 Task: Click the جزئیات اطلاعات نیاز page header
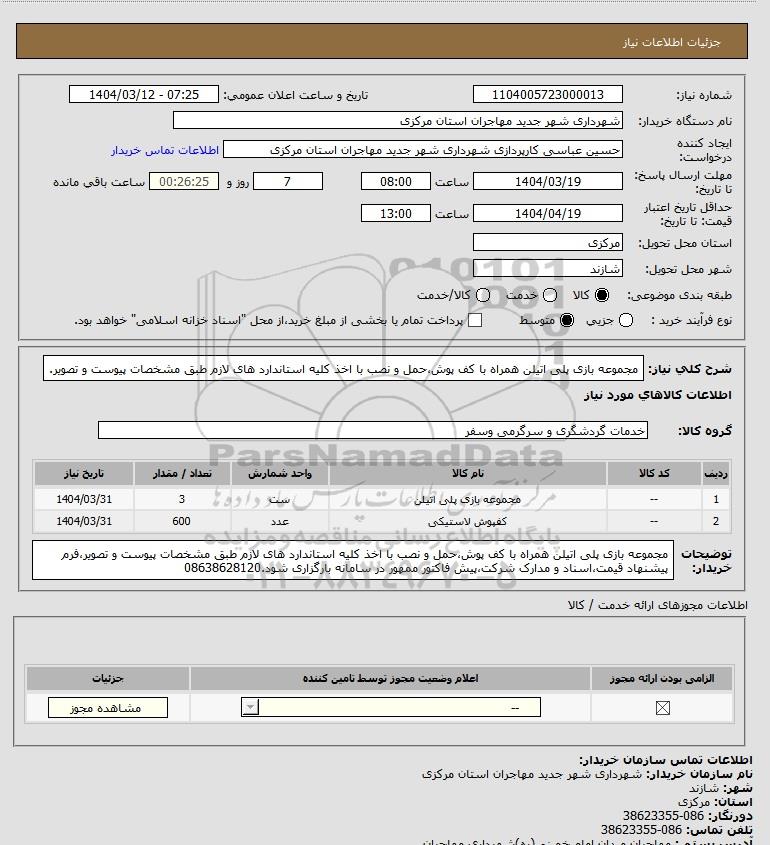671,42
